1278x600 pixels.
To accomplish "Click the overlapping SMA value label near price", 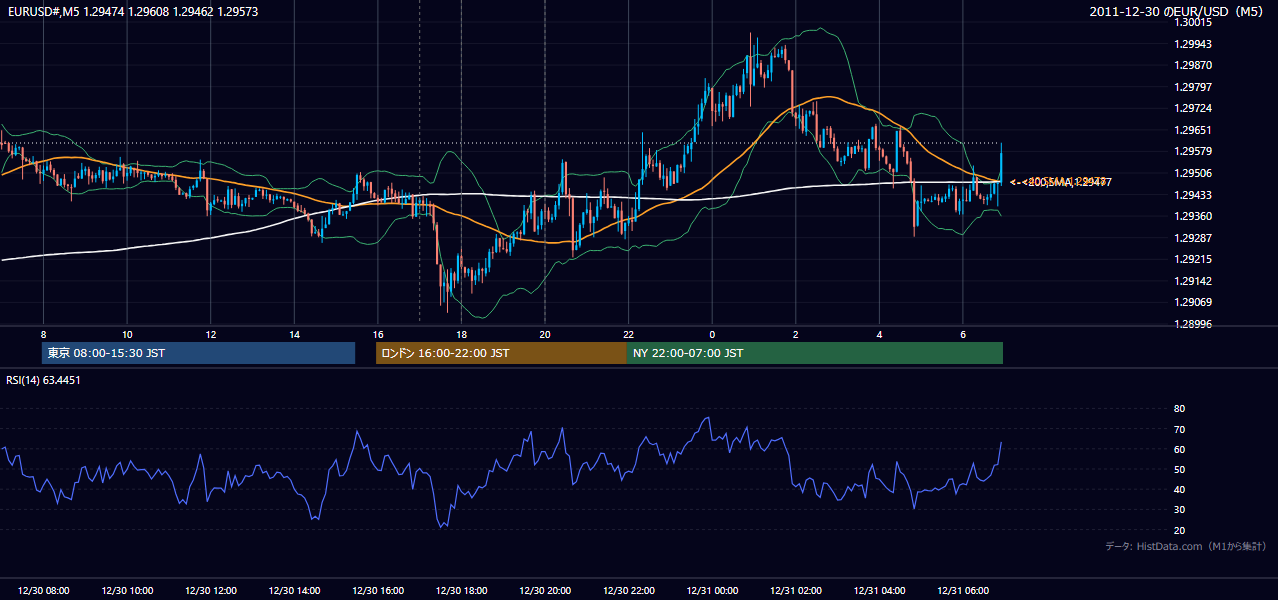I will click(x=1061, y=182).
